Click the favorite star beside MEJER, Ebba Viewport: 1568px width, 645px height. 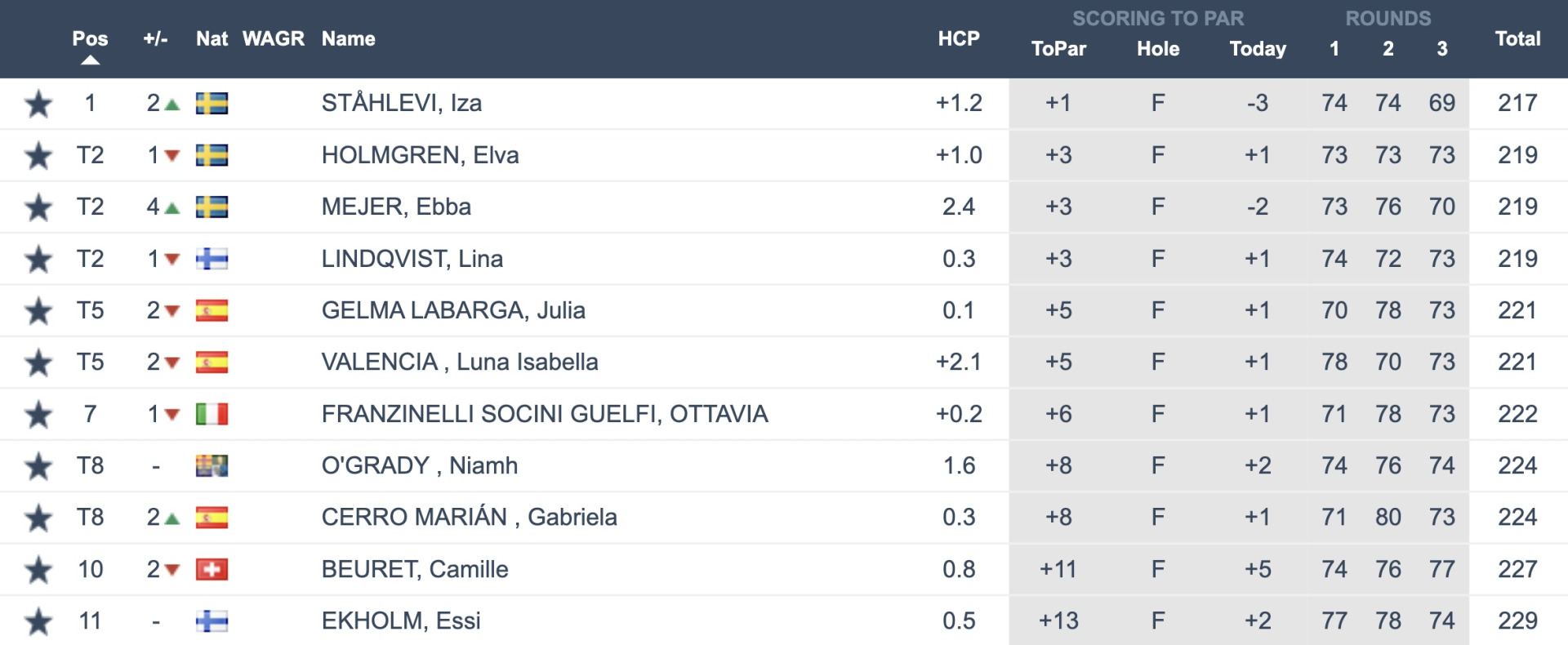coord(38,207)
